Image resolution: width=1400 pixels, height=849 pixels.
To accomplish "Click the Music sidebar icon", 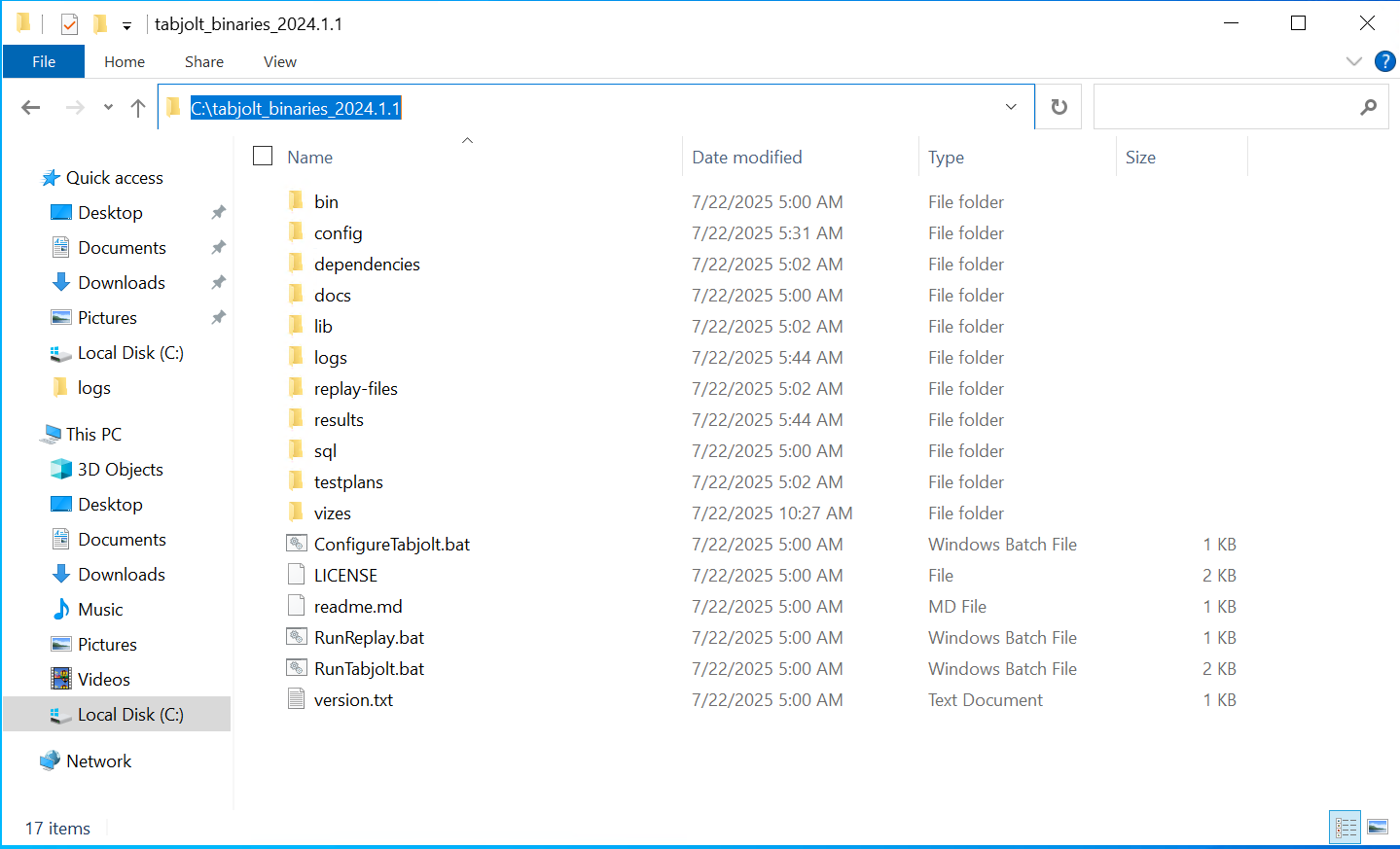I will (61, 610).
